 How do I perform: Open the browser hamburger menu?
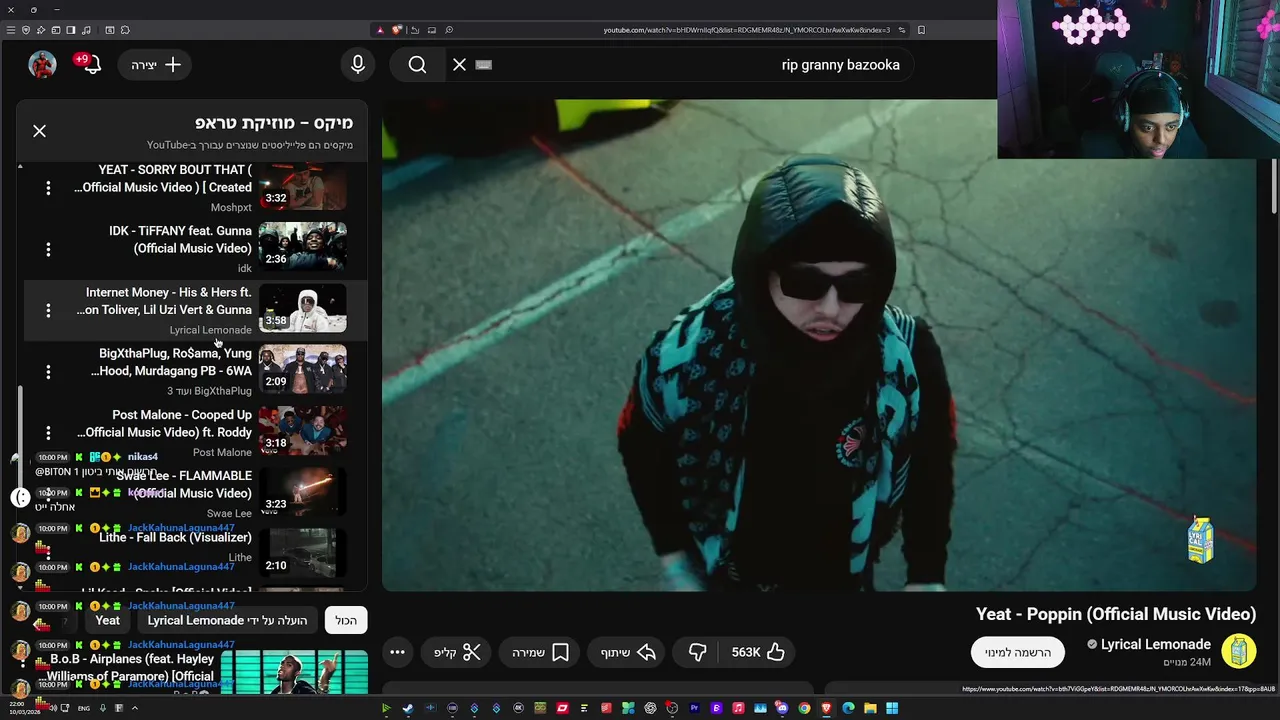(x=11, y=30)
